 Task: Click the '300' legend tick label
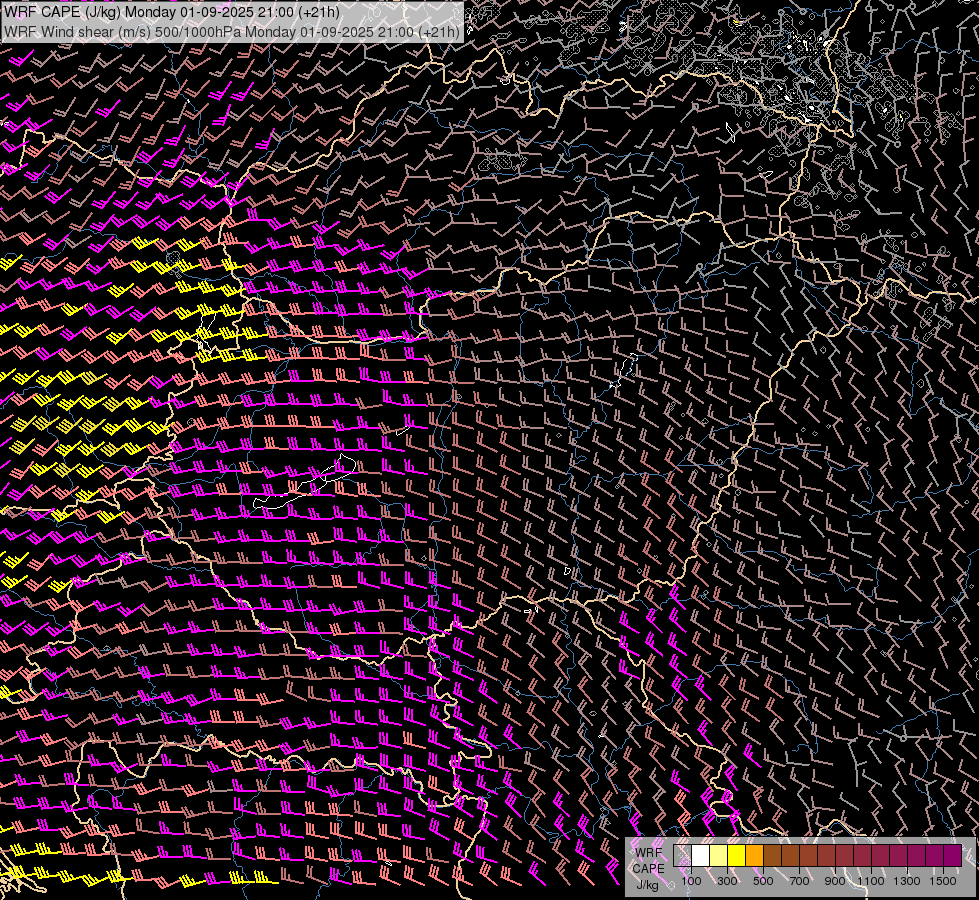point(727,881)
